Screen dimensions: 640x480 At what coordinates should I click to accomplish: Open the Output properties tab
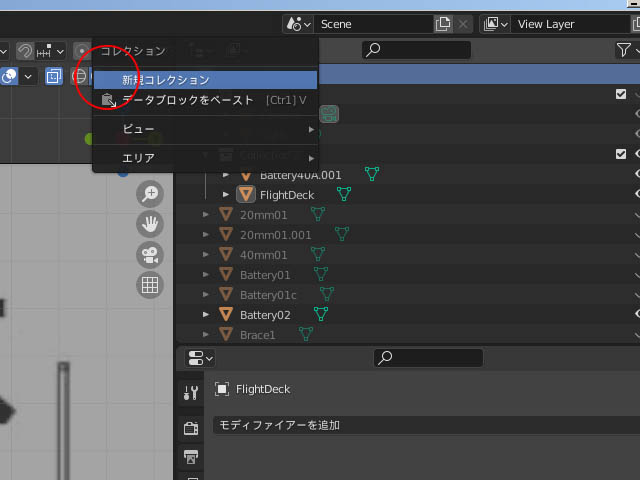[x=191, y=456]
